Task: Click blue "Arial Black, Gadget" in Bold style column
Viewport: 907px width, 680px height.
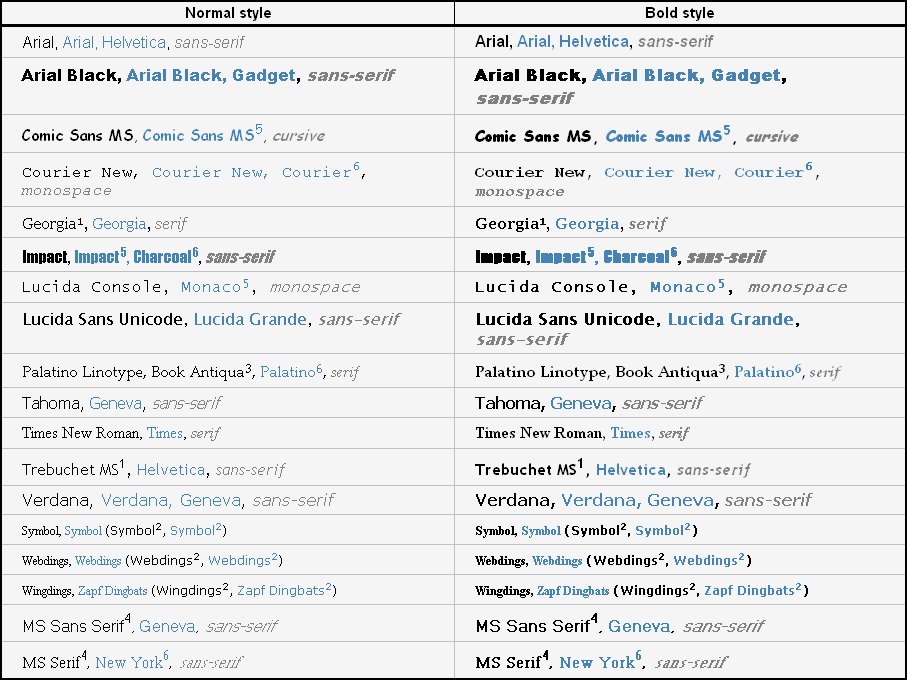Action: click(x=687, y=75)
